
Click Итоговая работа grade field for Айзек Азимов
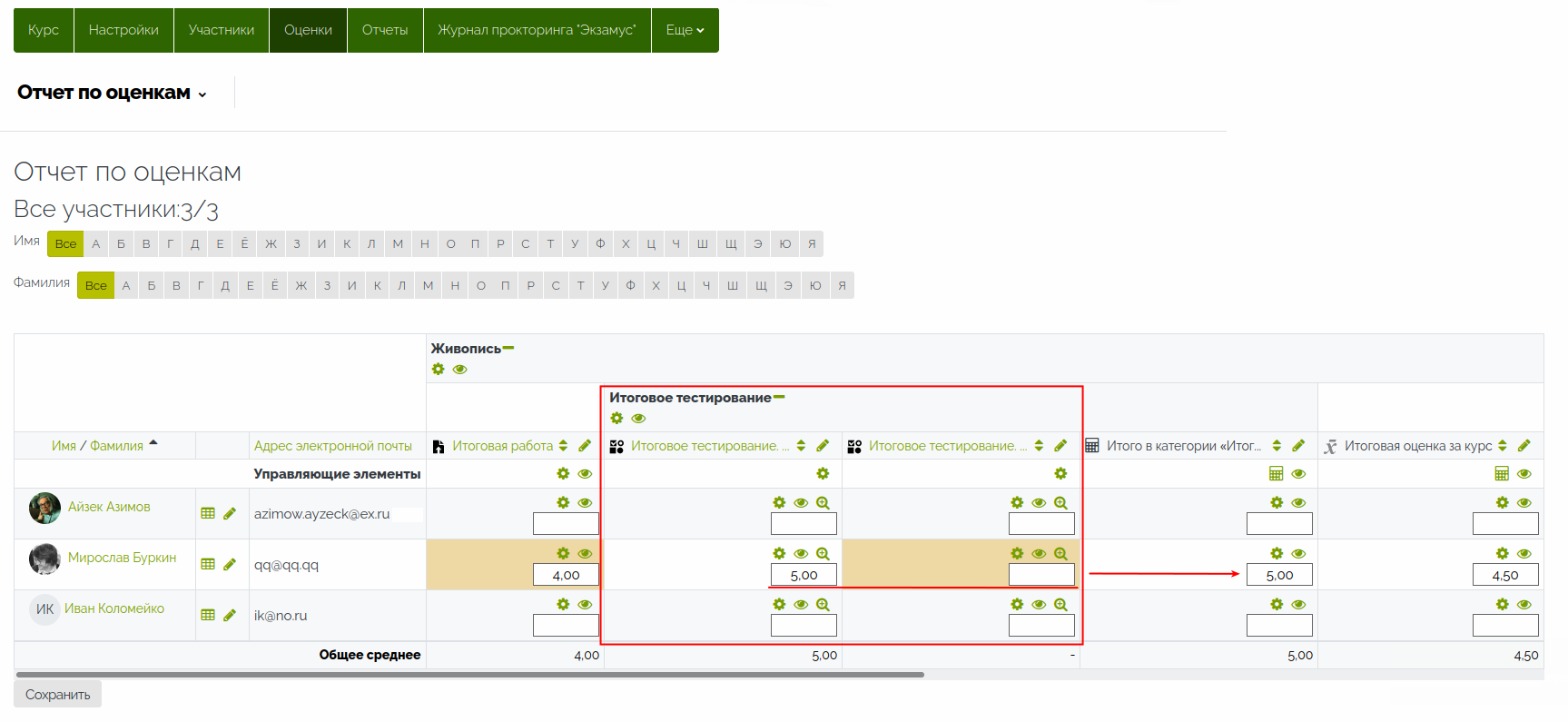tap(566, 524)
